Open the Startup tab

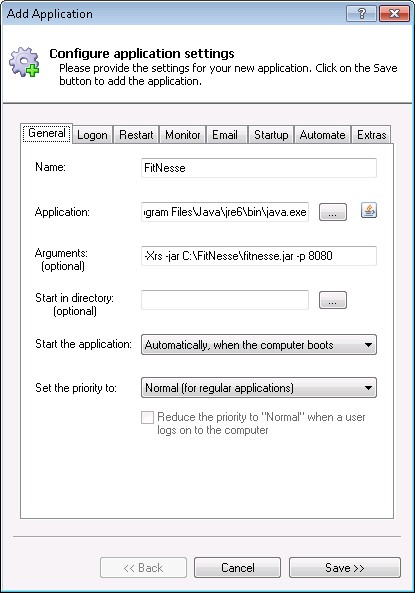271,135
